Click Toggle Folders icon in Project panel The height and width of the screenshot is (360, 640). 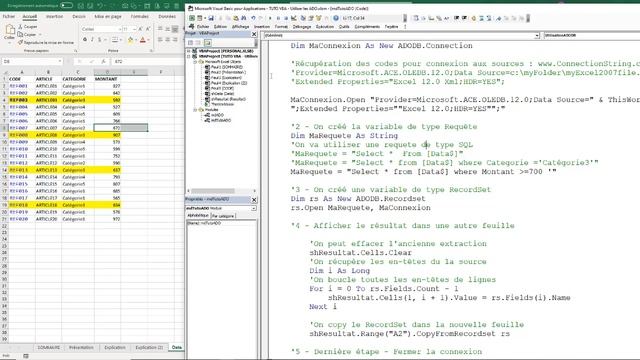point(207,42)
